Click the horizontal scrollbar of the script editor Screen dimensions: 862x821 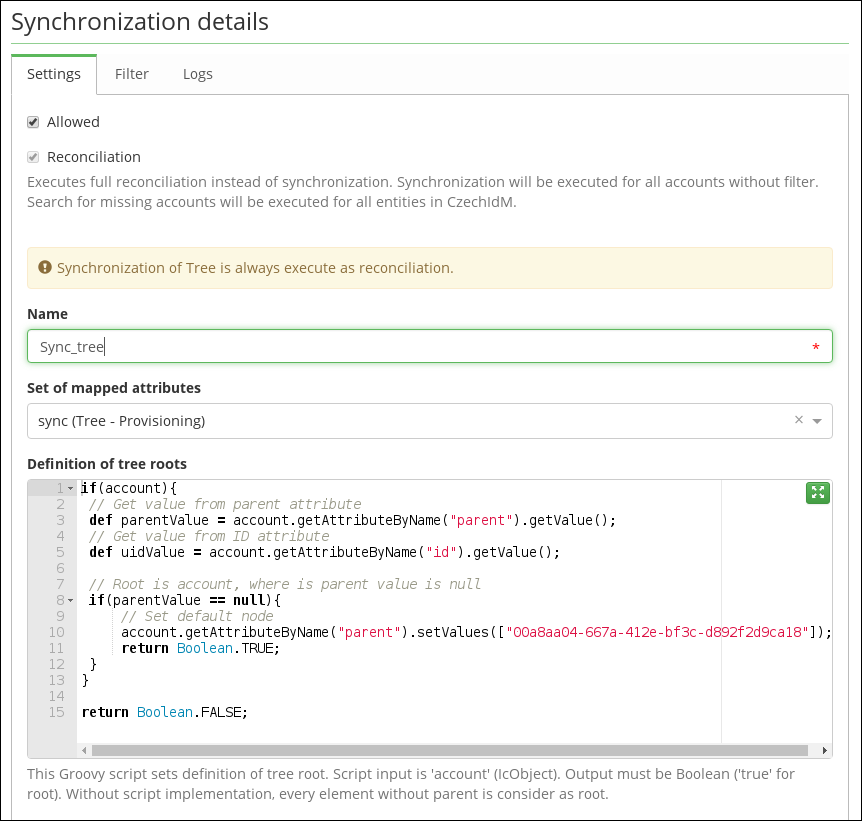(x=450, y=751)
